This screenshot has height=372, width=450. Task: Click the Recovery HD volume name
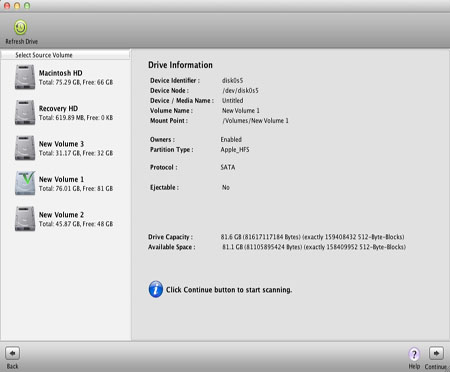click(58, 108)
